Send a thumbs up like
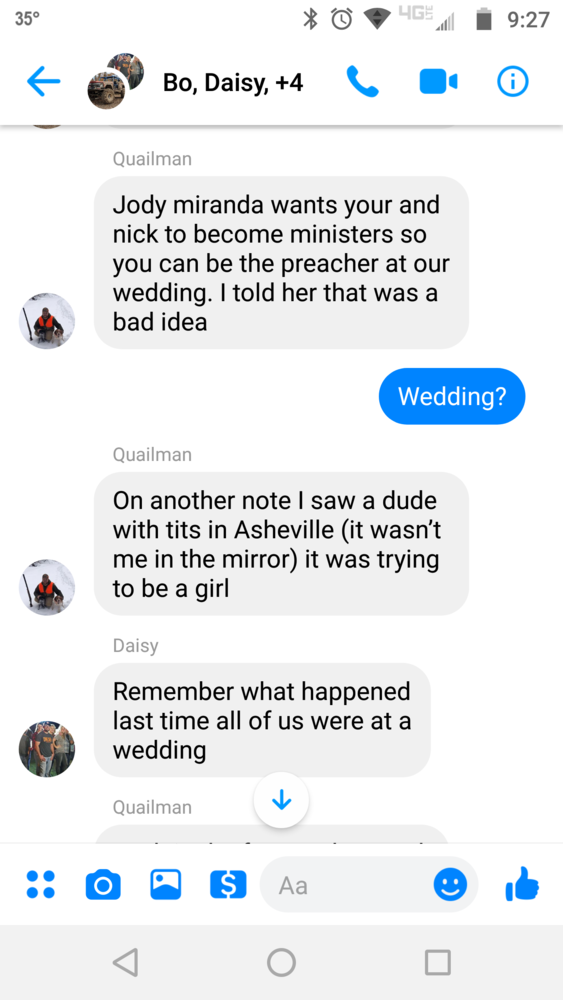Image resolution: width=563 pixels, height=1000 pixels. (522, 884)
